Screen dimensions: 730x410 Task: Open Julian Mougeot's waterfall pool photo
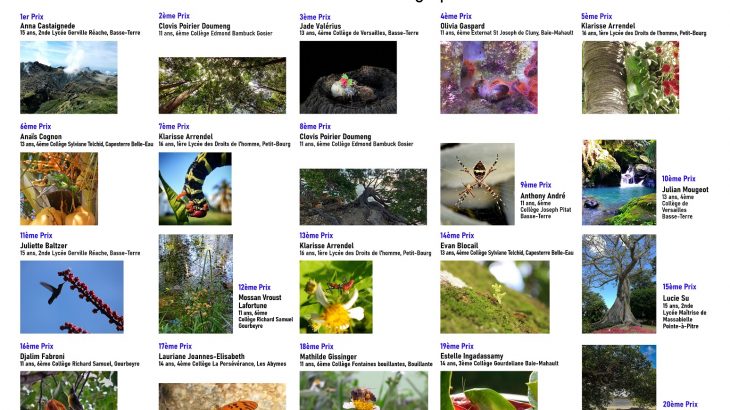(x=619, y=182)
